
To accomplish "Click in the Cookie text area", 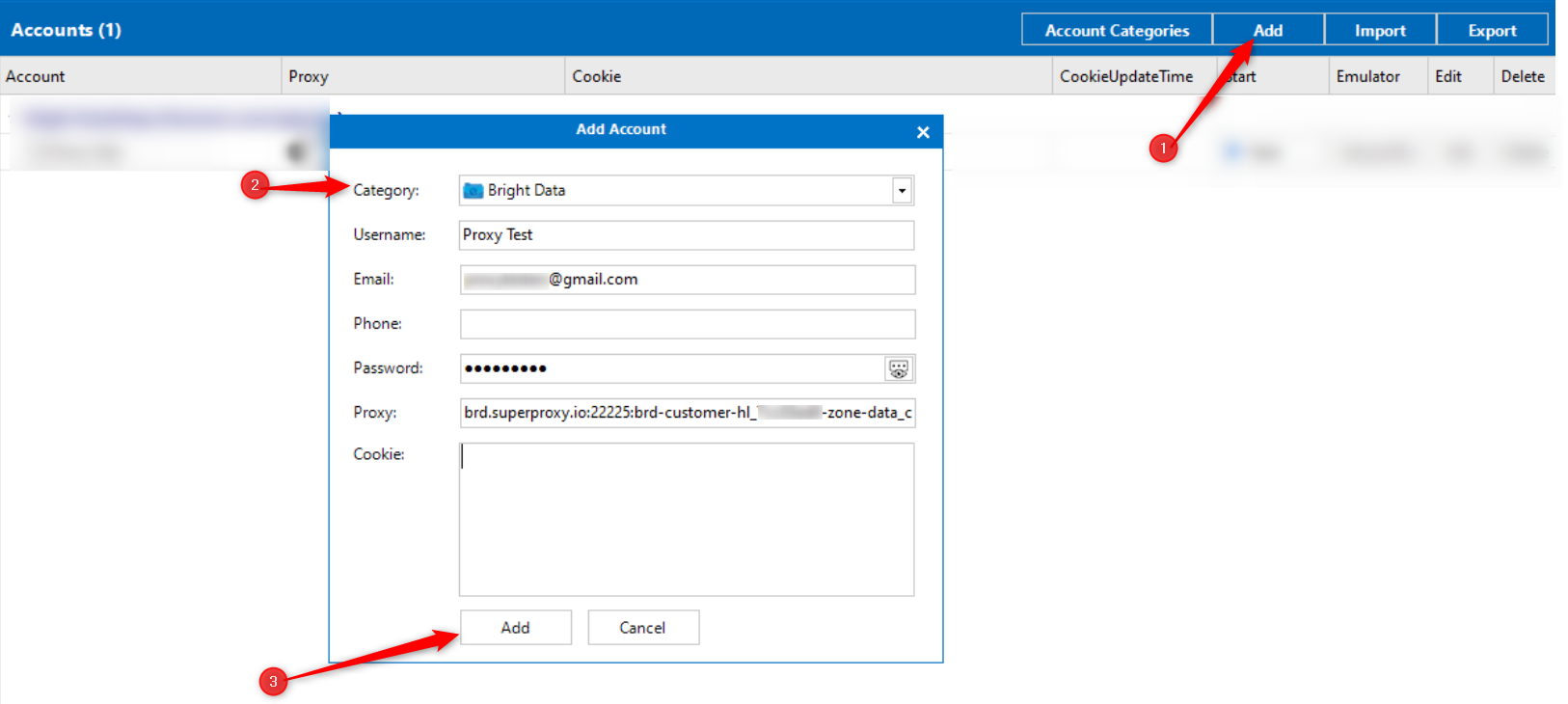I will click(686, 520).
